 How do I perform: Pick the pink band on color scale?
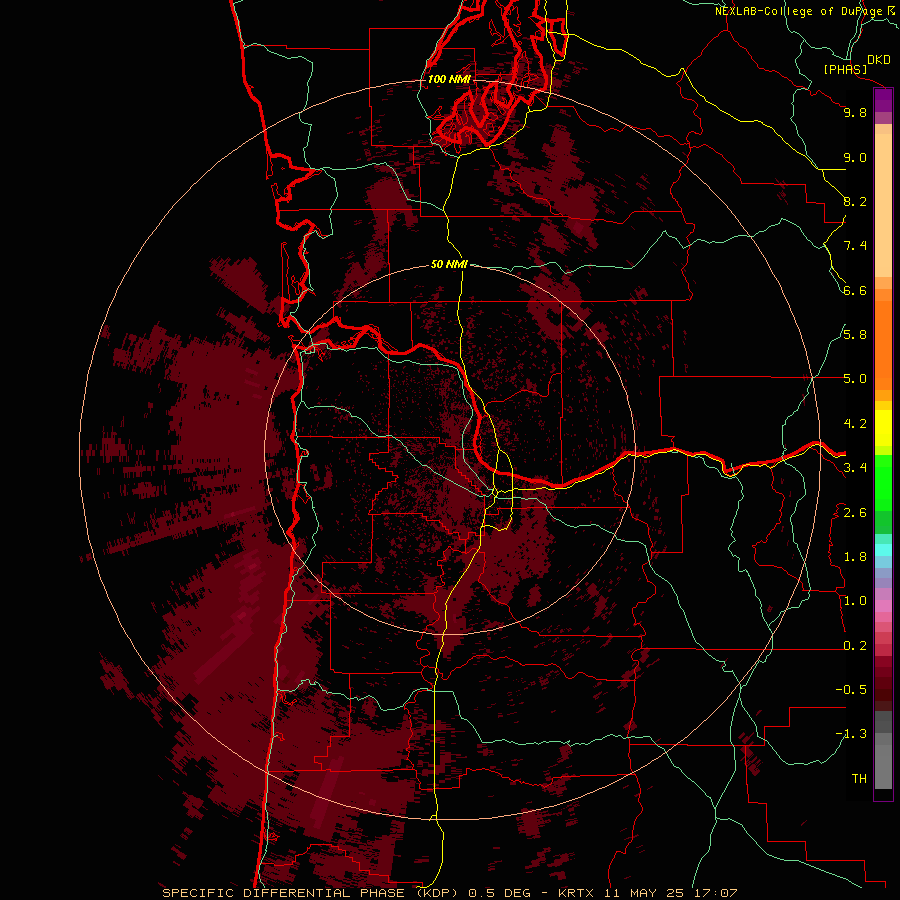pyautogui.click(x=883, y=606)
